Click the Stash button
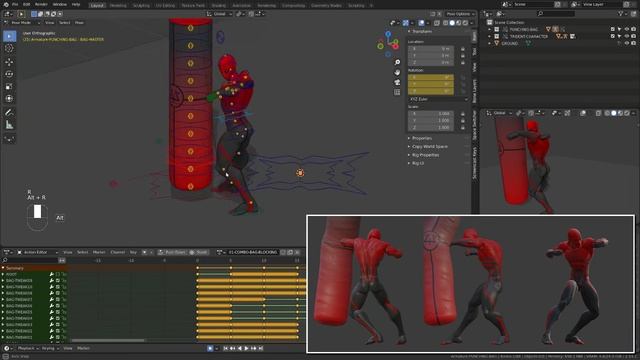The image size is (640, 360). [x=199, y=252]
